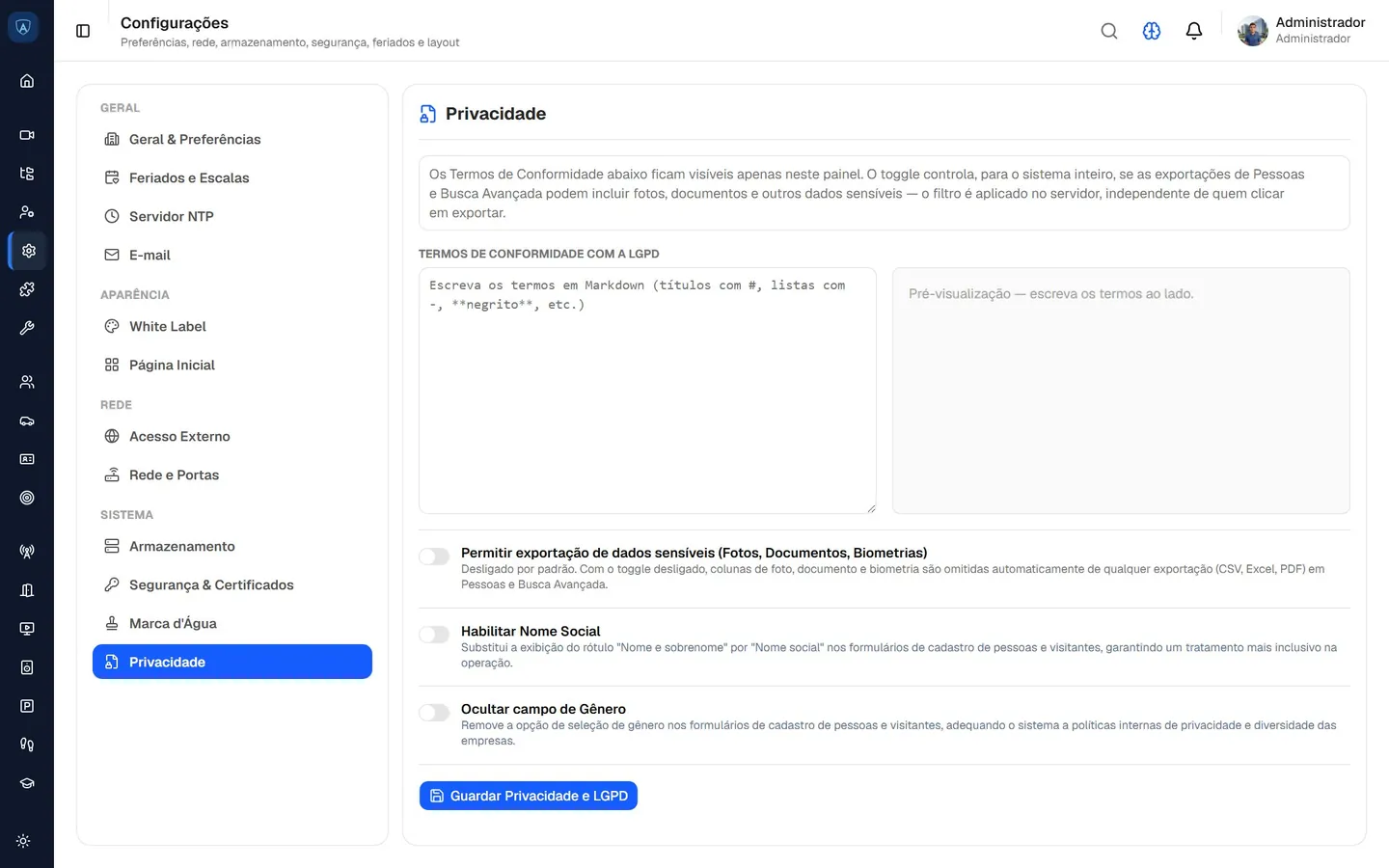Viewport: 1389px width, 868px height.
Task: Open Marca d'Água settings
Action: click(x=232, y=623)
